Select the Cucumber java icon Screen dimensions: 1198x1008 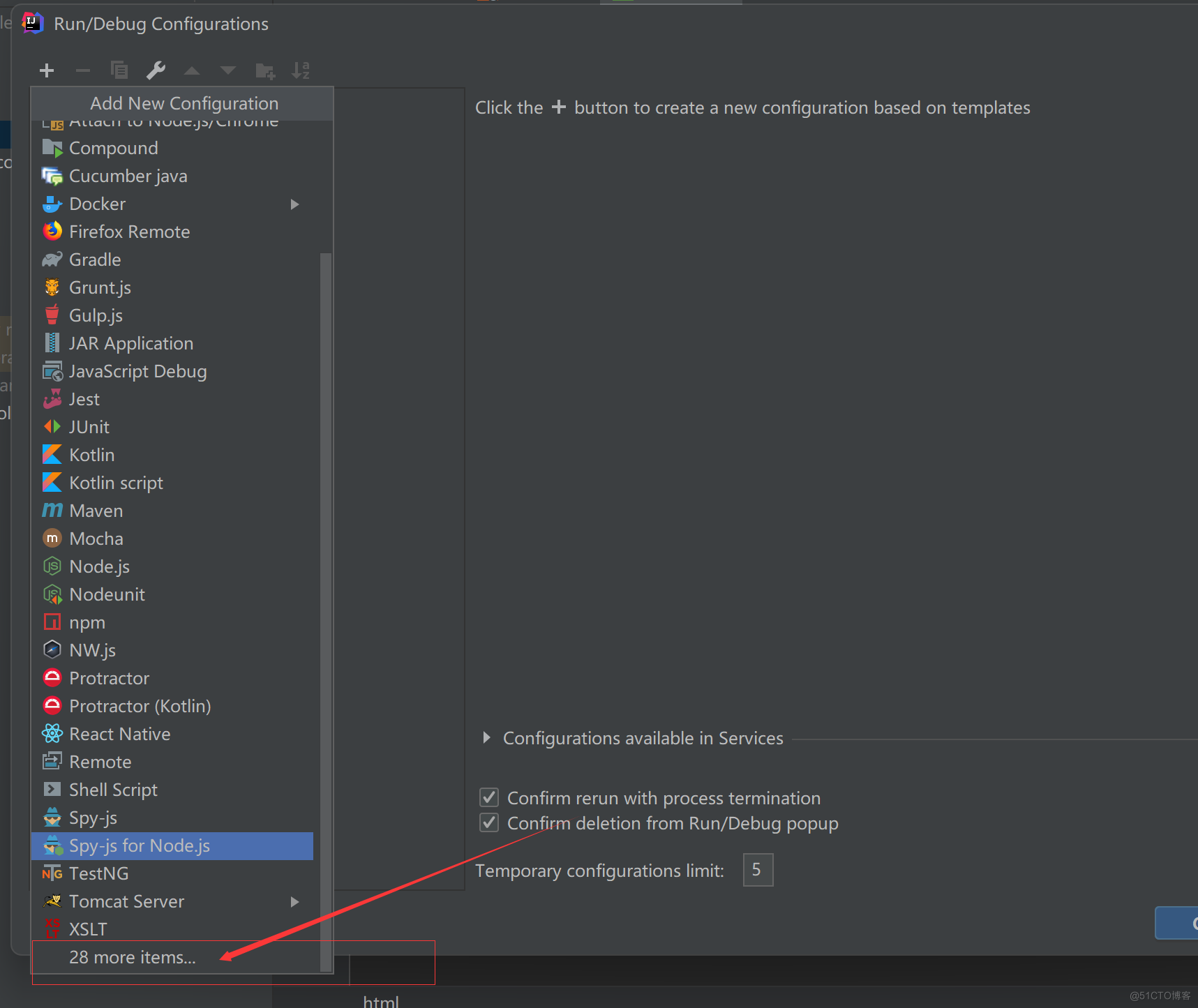pyautogui.click(x=52, y=176)
